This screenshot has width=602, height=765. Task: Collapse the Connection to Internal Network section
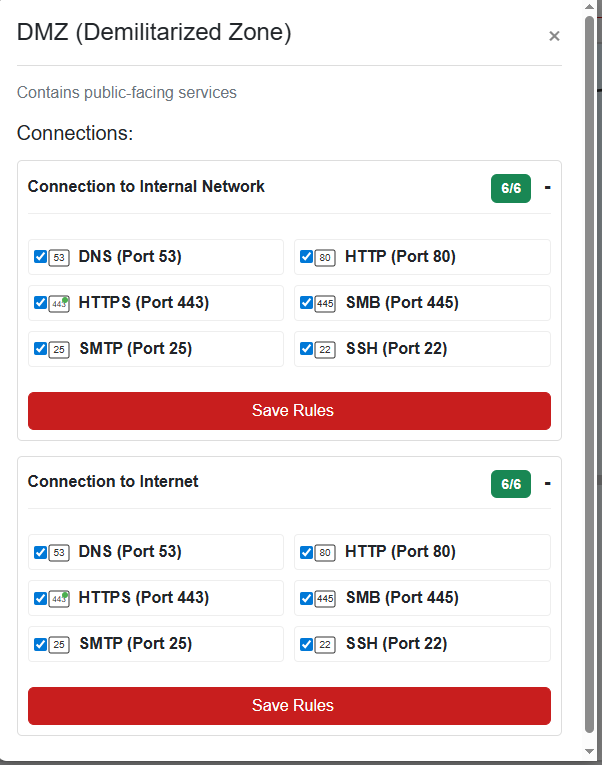pyautogui.click(x=547, y=187)
